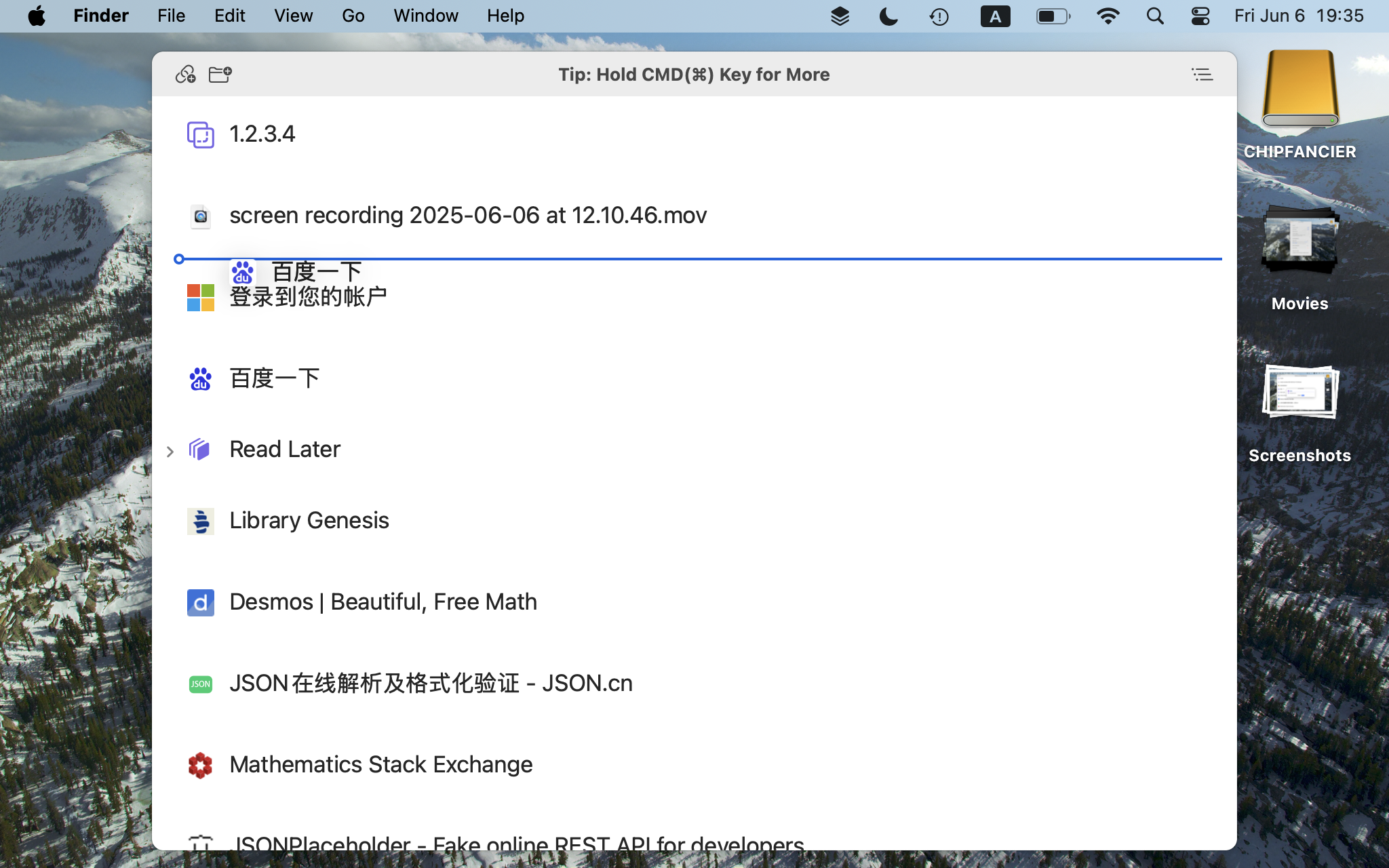This screenshot has height=868, width=1389.
Task: Select the Read Later row label
Action: coord(285,449)
